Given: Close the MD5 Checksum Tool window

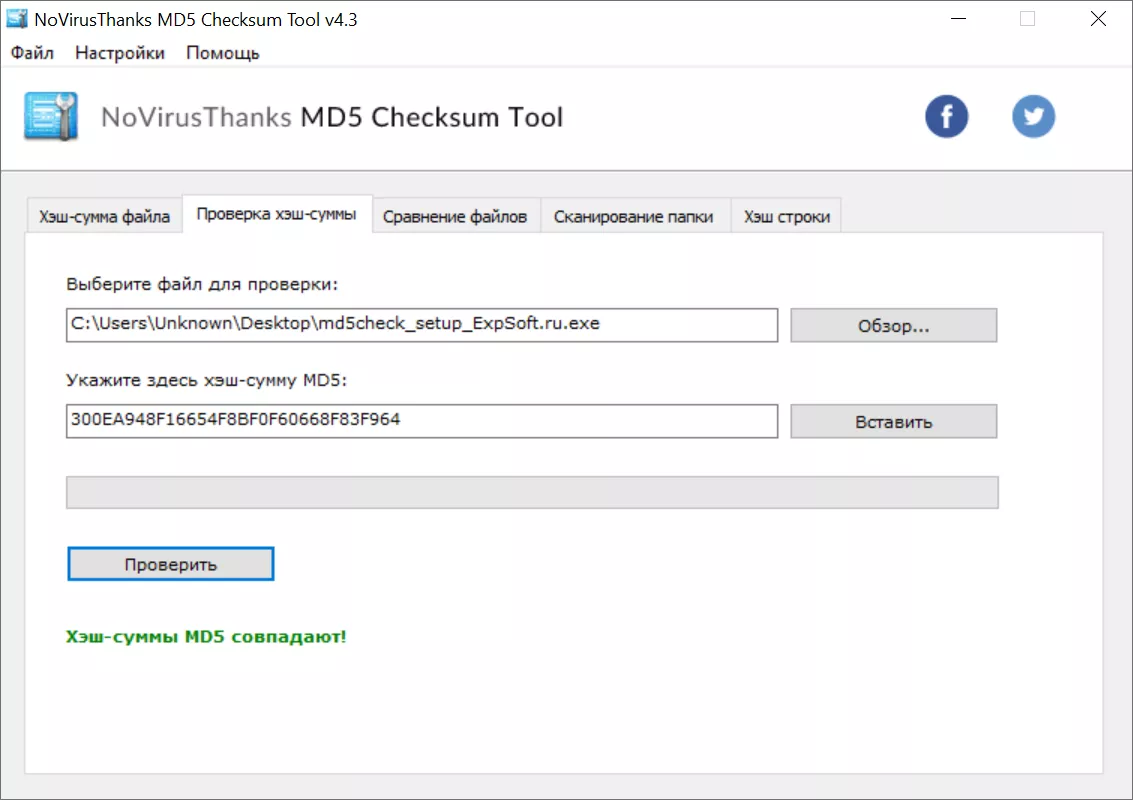Looking at the screenshot, I should coord(1098,19).
